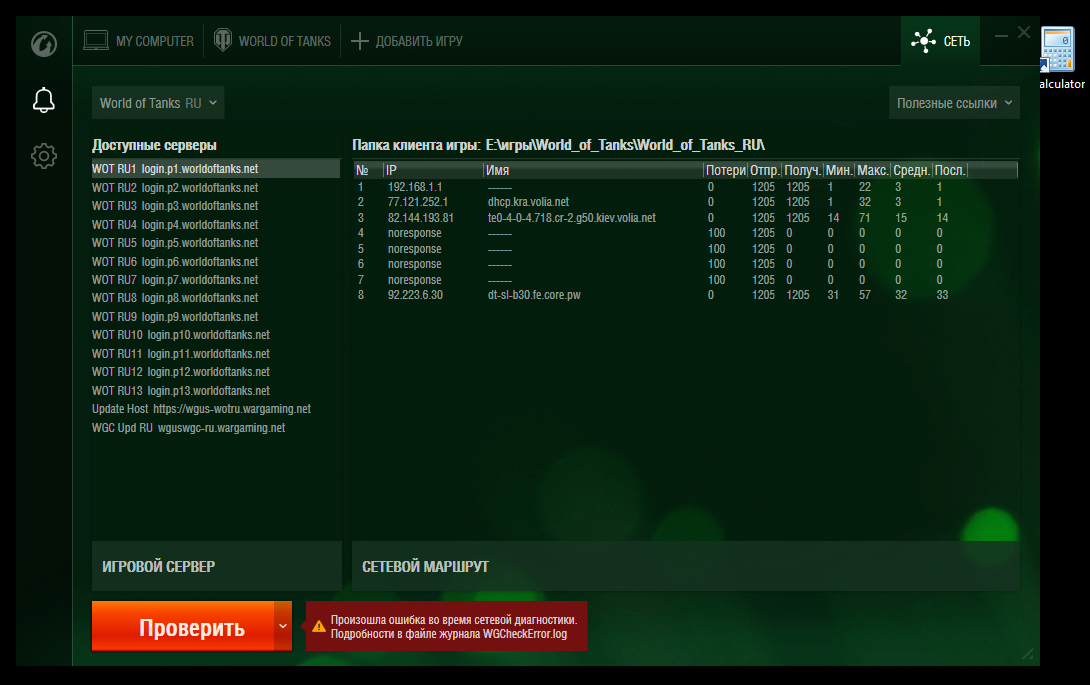The image size is (1090, 685).
Task: Click the plus icon to add game
Action: (359, 41)
